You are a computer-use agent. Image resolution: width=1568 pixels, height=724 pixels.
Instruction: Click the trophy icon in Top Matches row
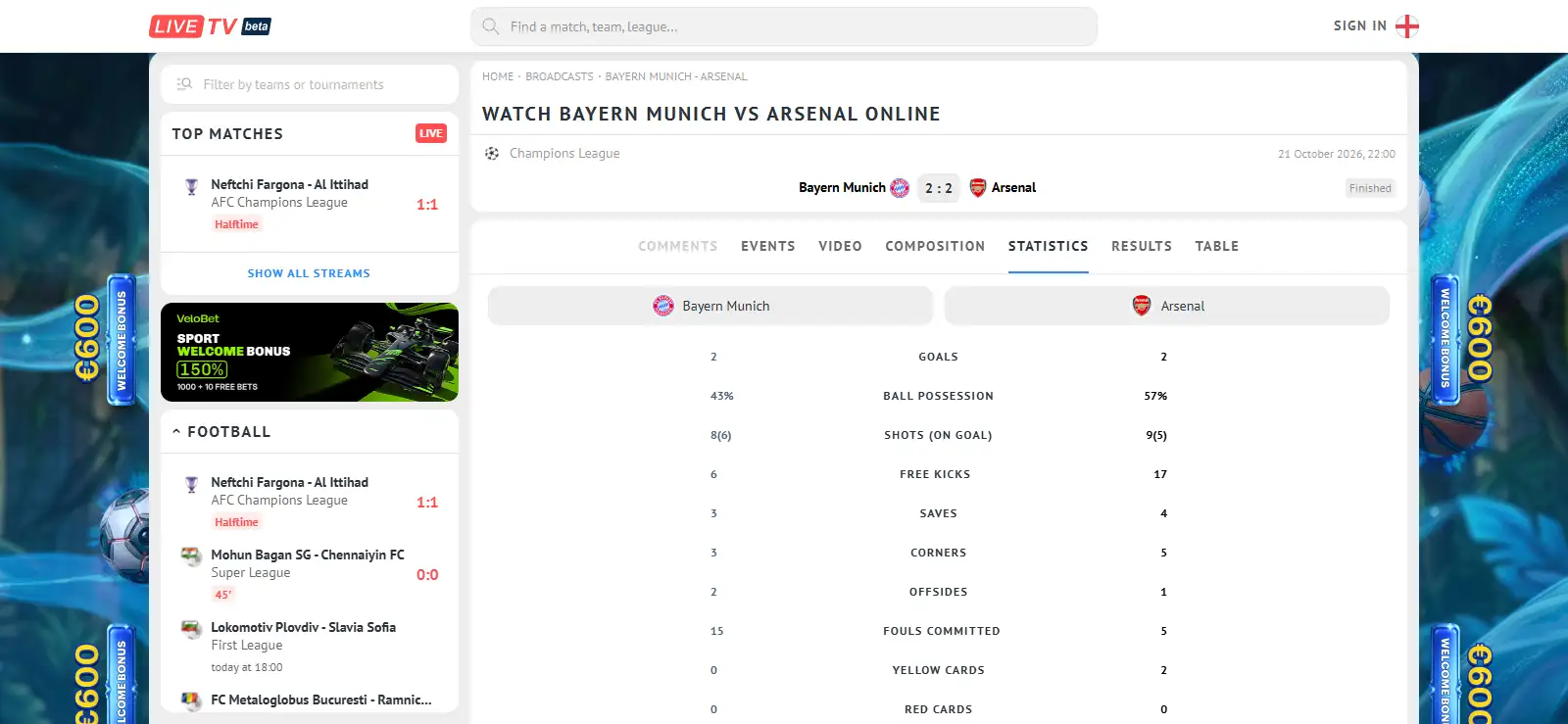[191, 186]
